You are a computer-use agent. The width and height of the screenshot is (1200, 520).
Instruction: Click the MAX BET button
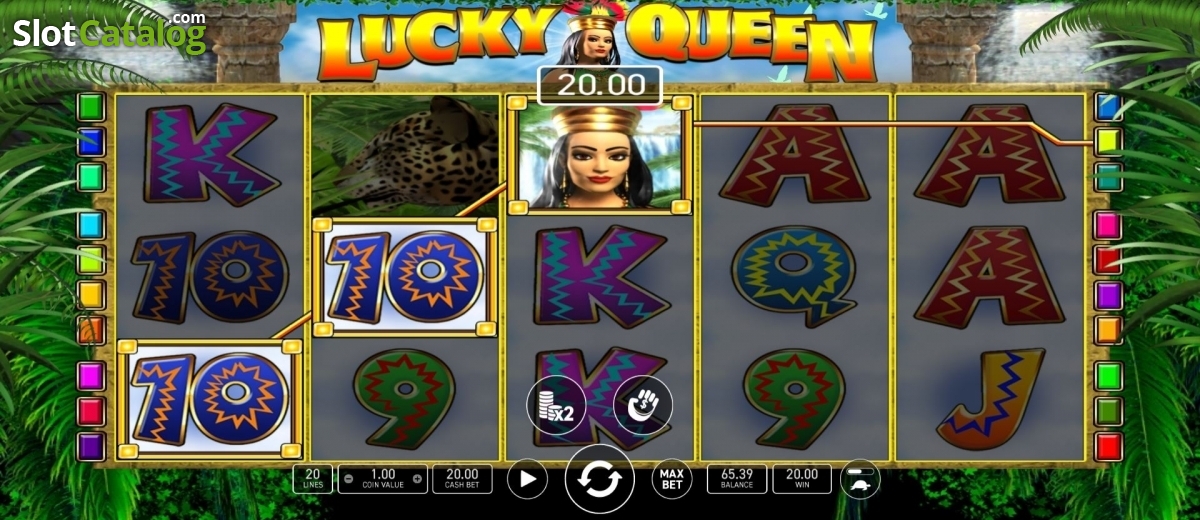point(672,479)
